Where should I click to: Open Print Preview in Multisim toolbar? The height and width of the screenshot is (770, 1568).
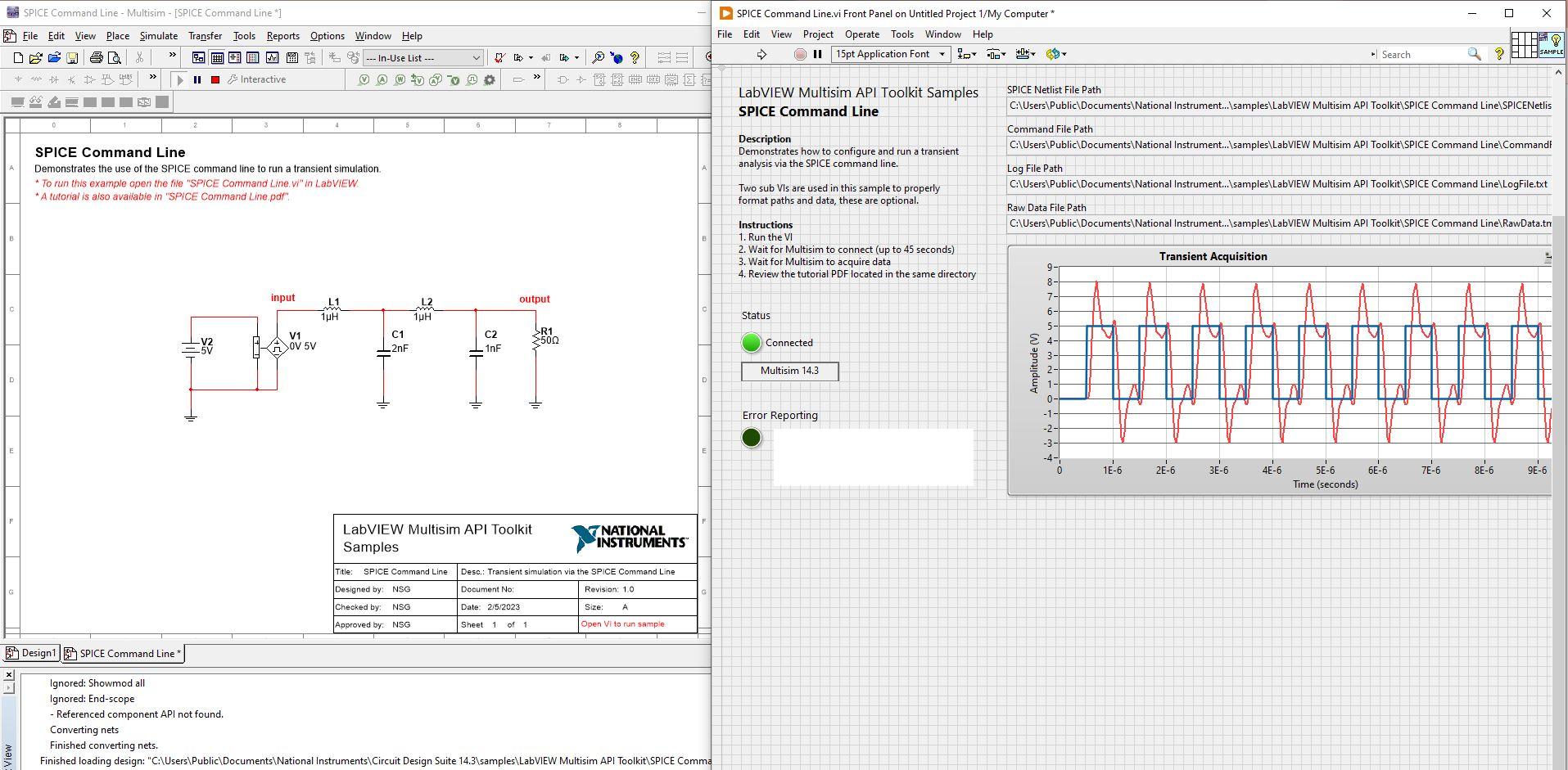click(x=115, y=57)
